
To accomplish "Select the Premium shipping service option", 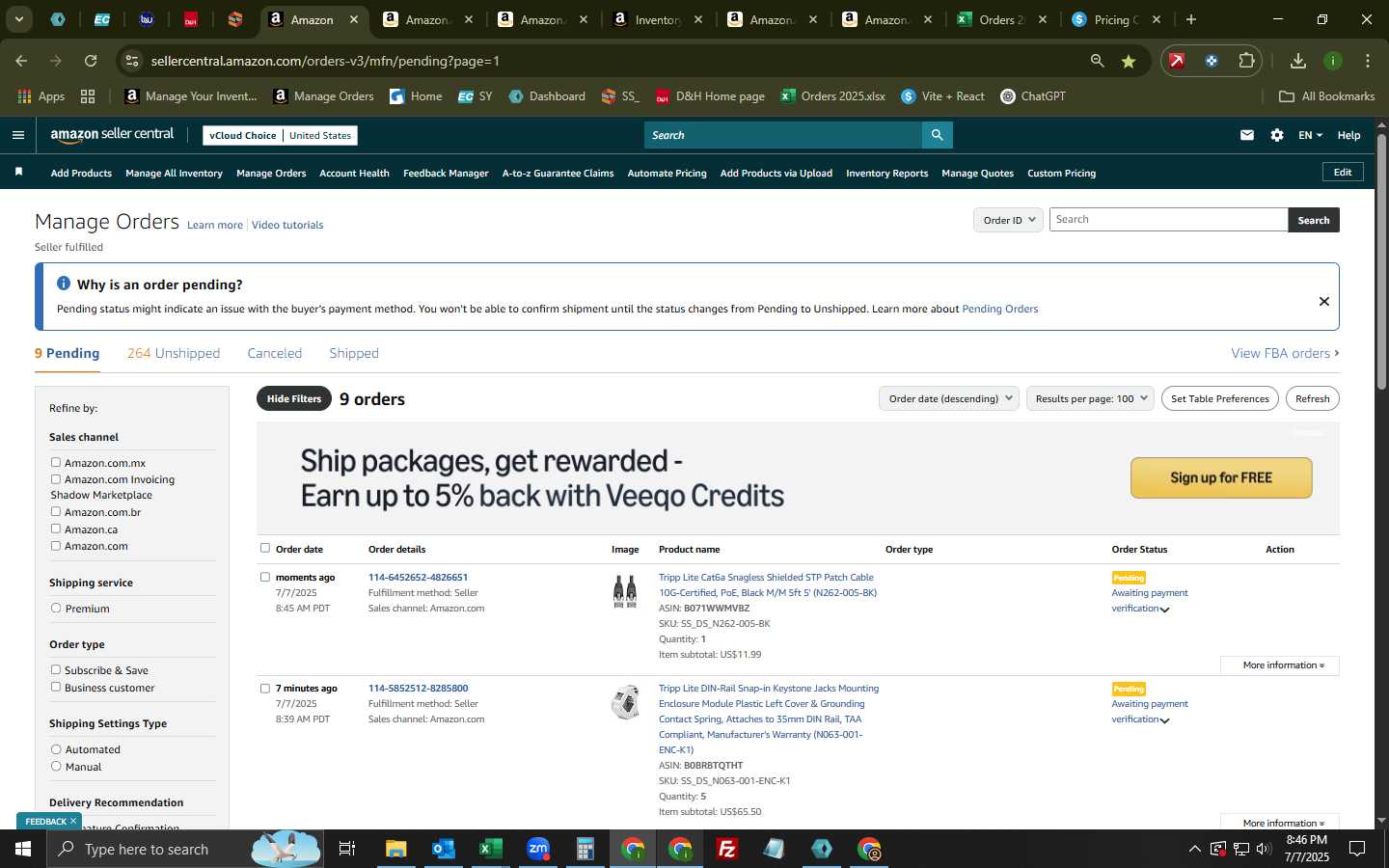I will pyautogui.click(x=56, y=609).
